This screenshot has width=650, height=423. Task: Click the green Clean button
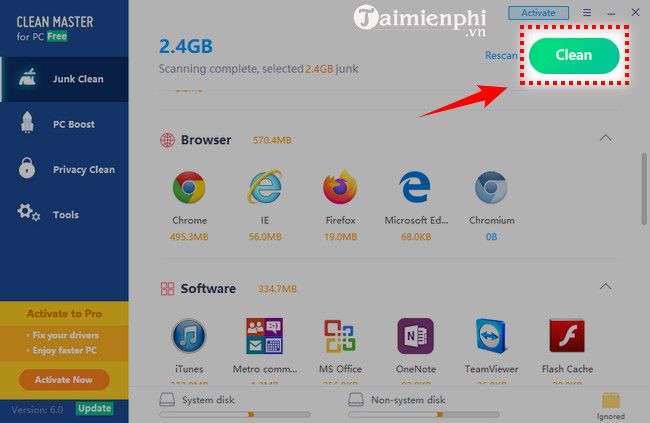point(574,56)
